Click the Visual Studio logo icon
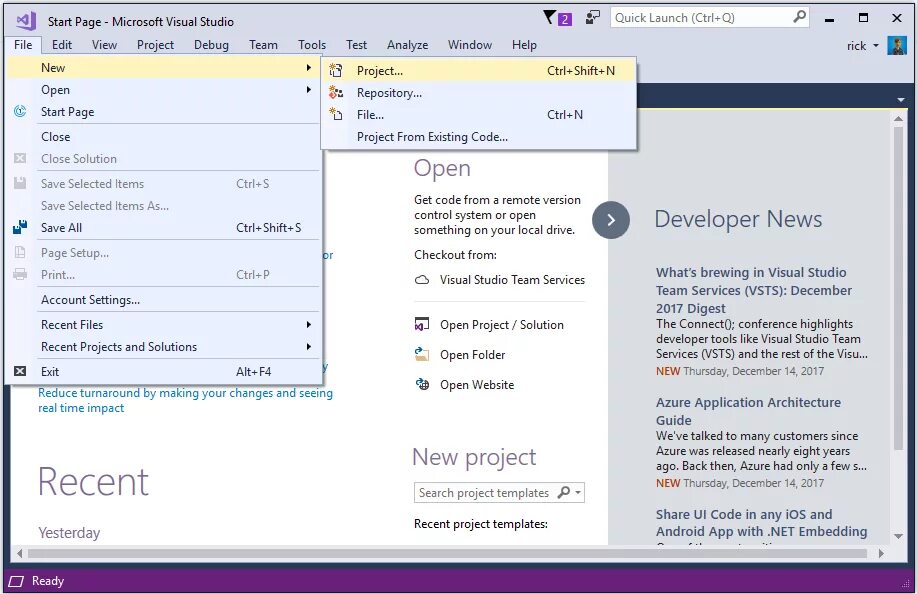This screenshot has height=594, width=917. click(x=26, y=21)
